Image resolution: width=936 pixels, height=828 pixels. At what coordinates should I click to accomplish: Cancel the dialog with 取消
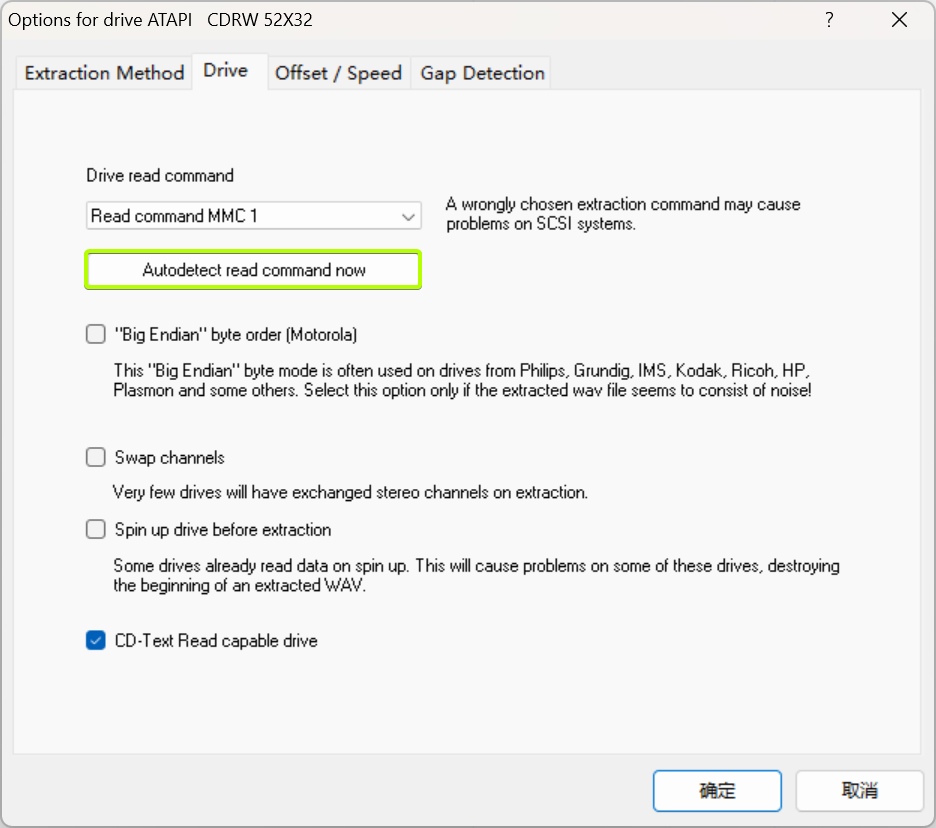[x=859, y=791]
